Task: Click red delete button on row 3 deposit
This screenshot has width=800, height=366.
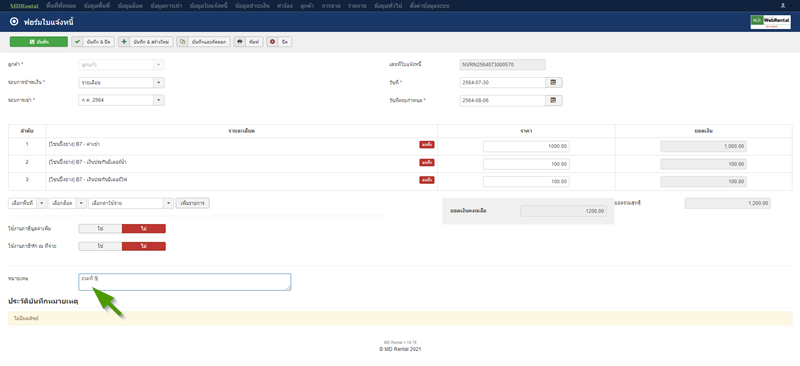Action: click(427, 180)
